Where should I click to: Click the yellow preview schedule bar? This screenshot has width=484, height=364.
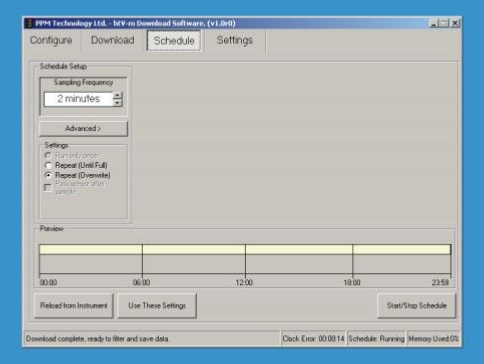click(x=245, y=249)
